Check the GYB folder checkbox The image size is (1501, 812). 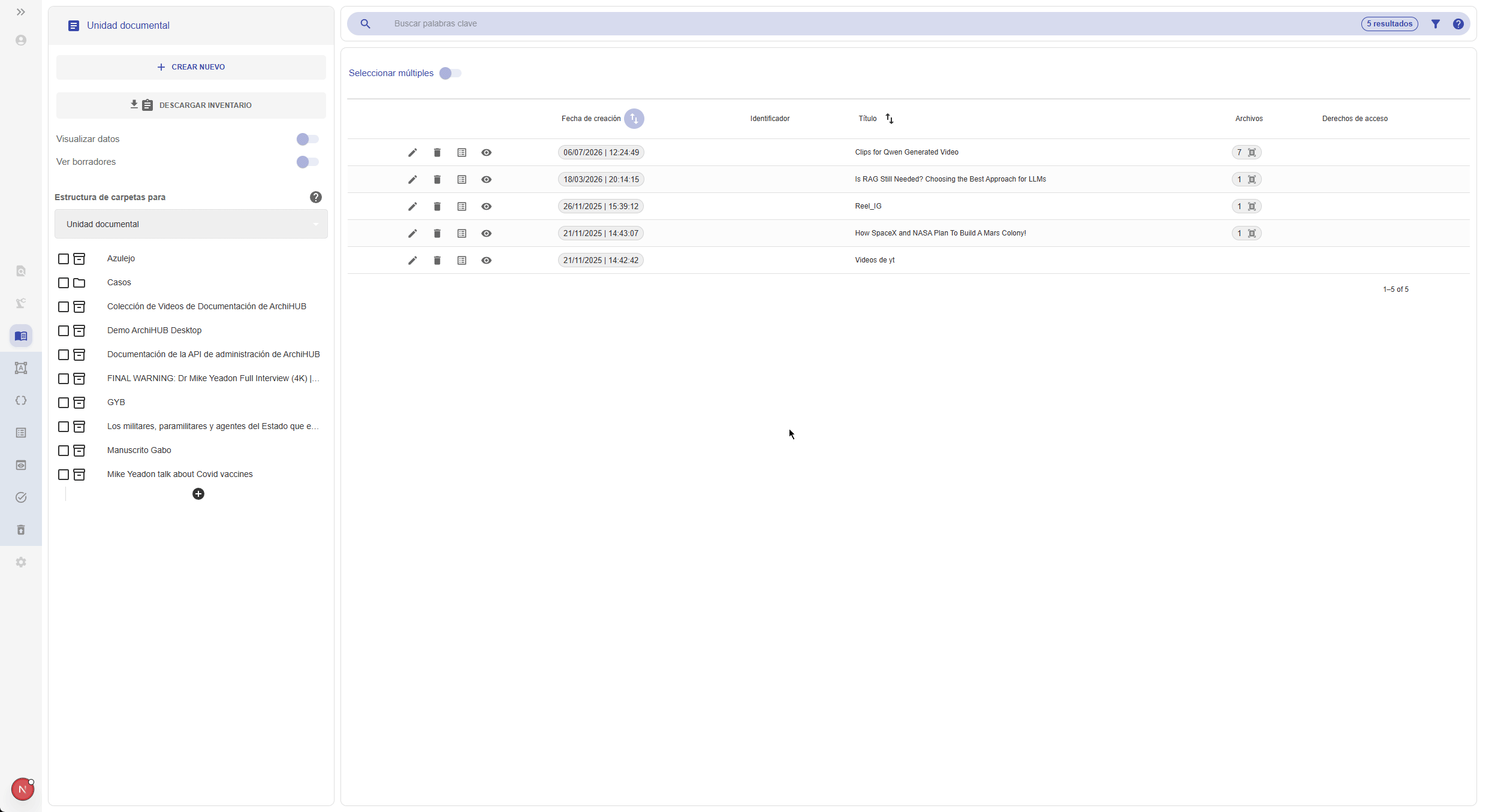pyautogui.click(x=64, y=403)
